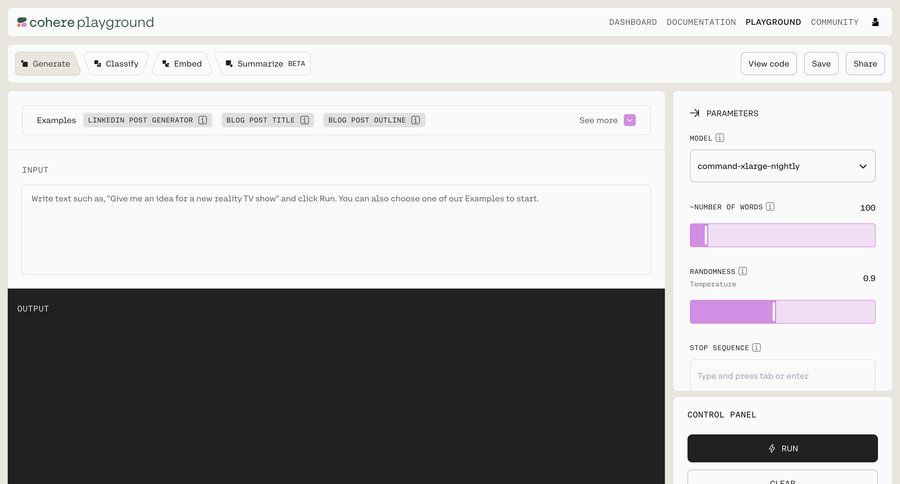Click info icon next to LinkedIn Post Generator

click(x=203, y=120)
